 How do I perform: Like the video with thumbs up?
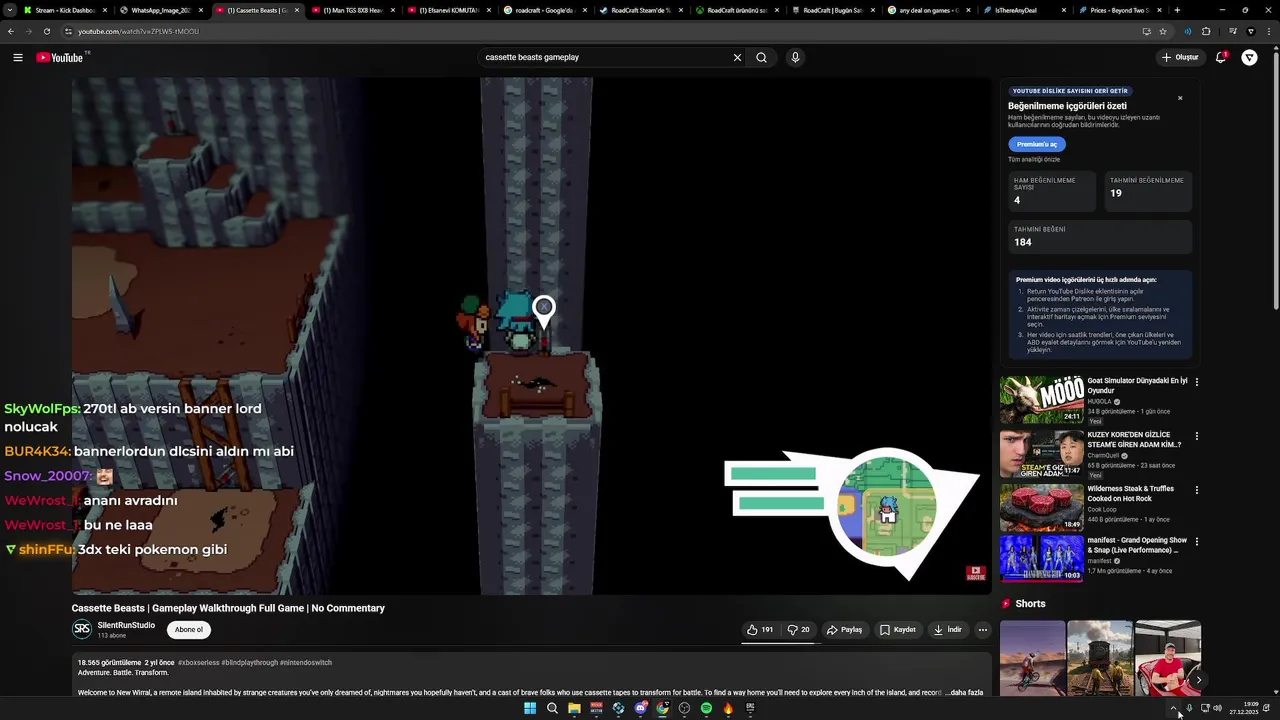[760, 630]
